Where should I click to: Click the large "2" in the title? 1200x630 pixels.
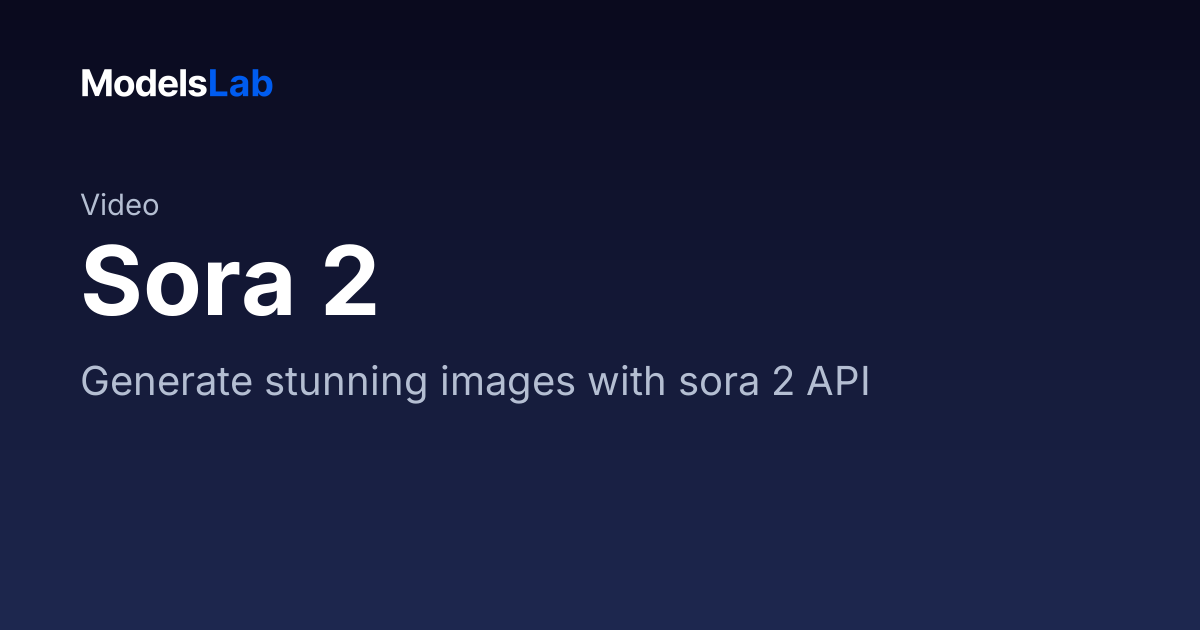(350, 282)
